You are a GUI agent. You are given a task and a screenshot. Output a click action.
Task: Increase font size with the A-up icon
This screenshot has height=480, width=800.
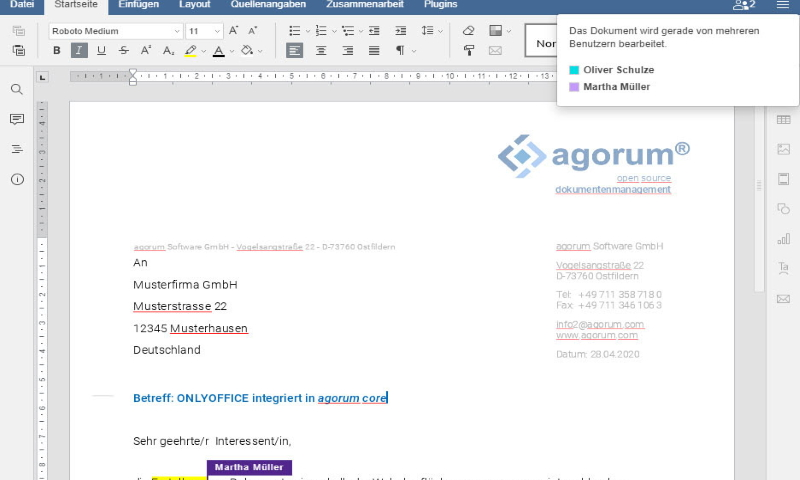pyautogui.click(x=233, y=31)
